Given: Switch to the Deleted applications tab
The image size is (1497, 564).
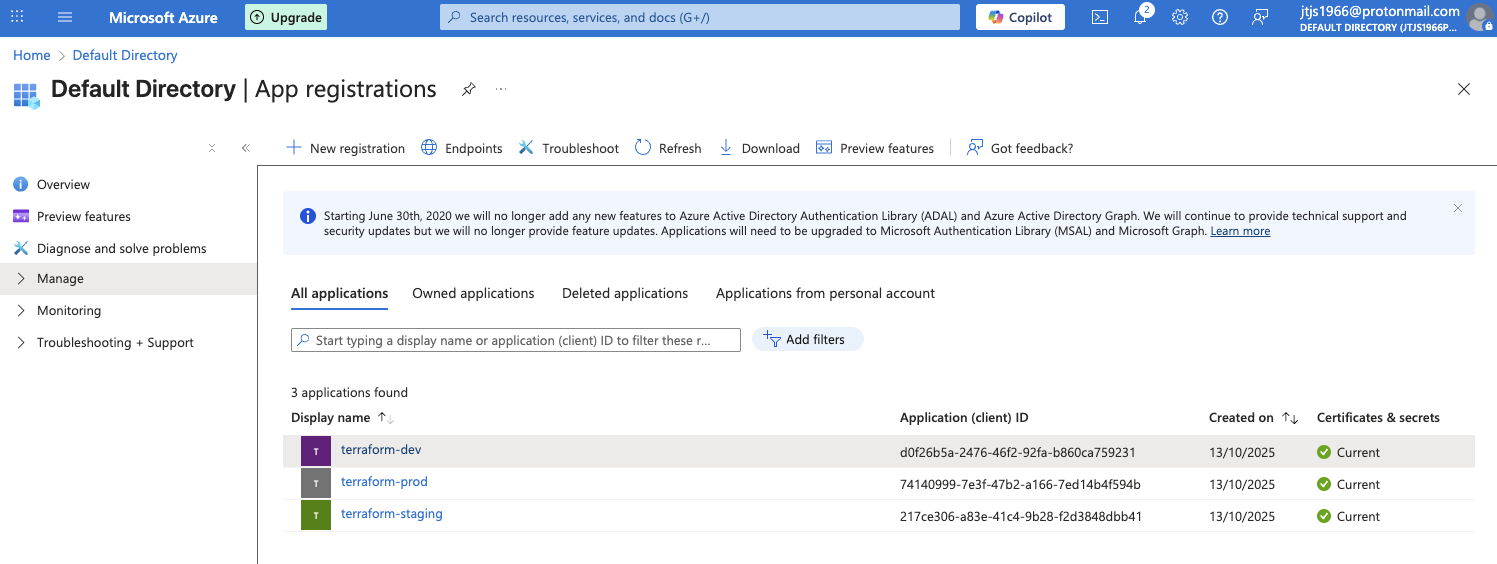Looking at the screenshot, I should (625, 293).
